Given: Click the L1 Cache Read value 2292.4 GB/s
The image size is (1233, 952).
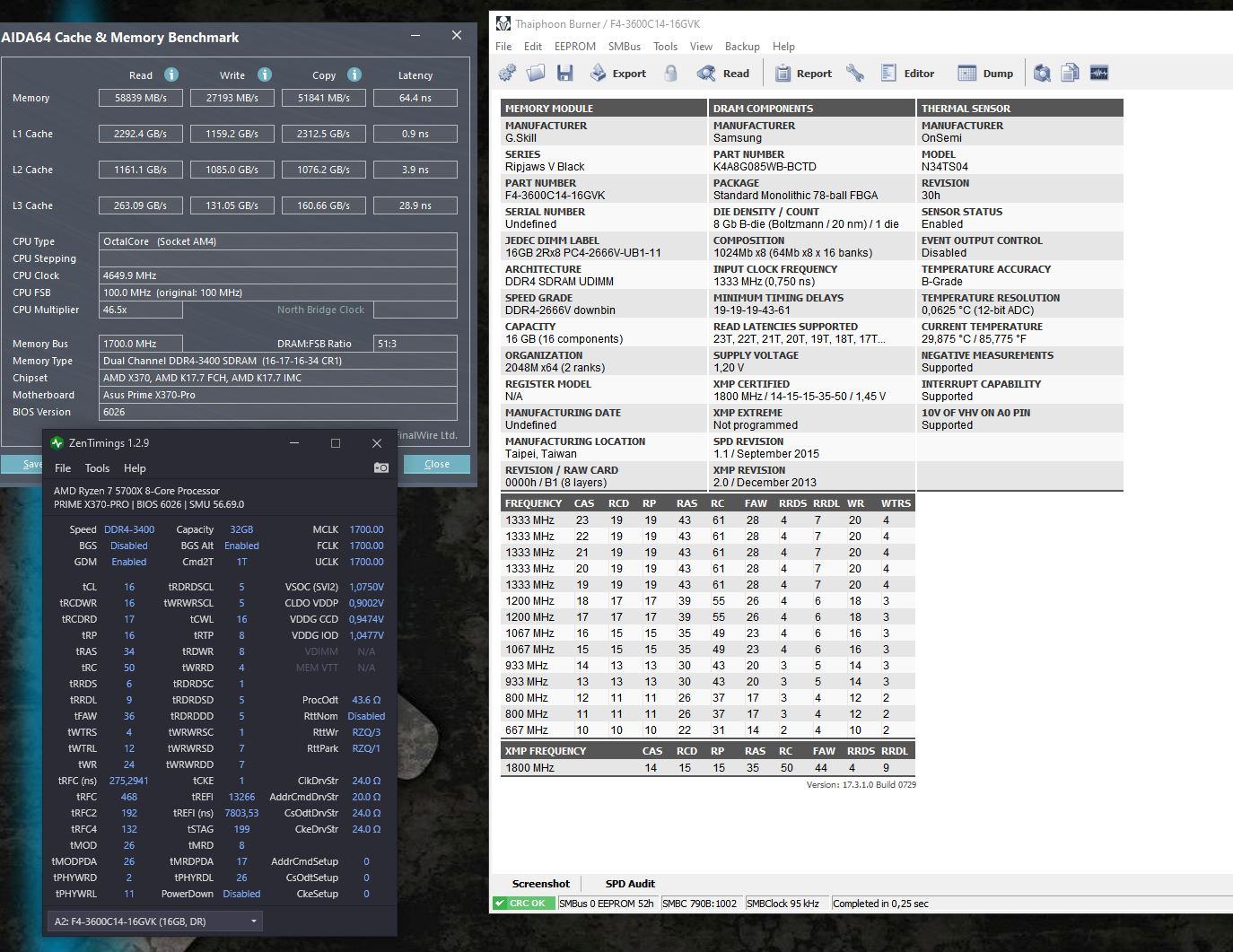Looking at the screenshot, I should [141, 134].
